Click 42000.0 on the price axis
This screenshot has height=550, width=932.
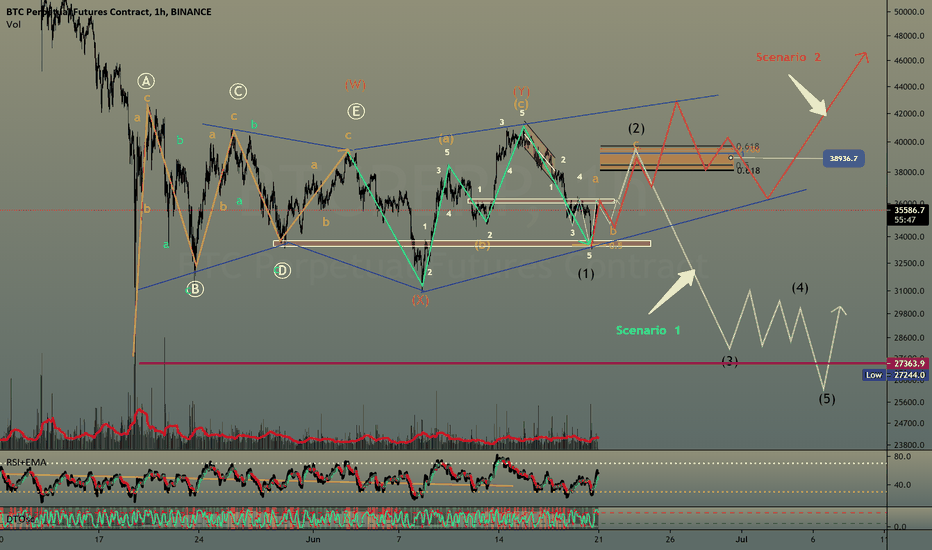point(909,114)
